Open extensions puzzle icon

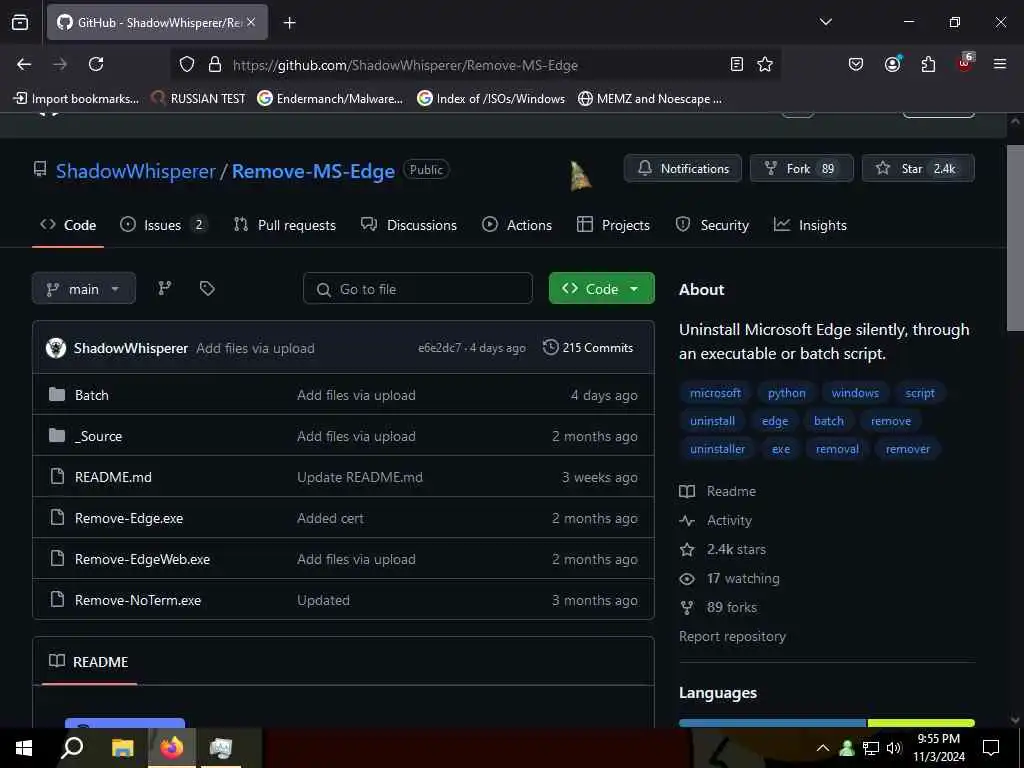(x=928, y=64)
